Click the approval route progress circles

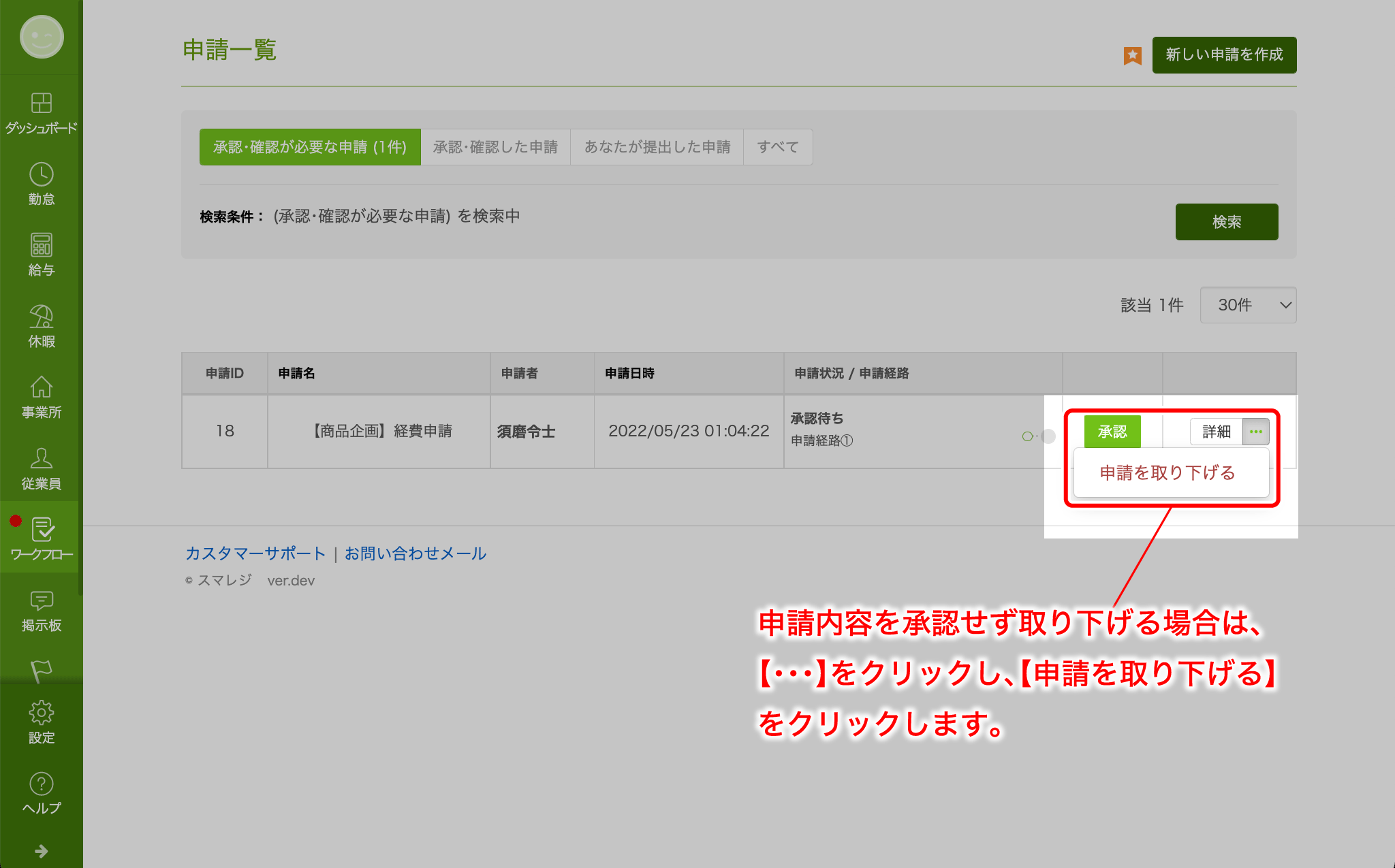tap(1039, 436)
